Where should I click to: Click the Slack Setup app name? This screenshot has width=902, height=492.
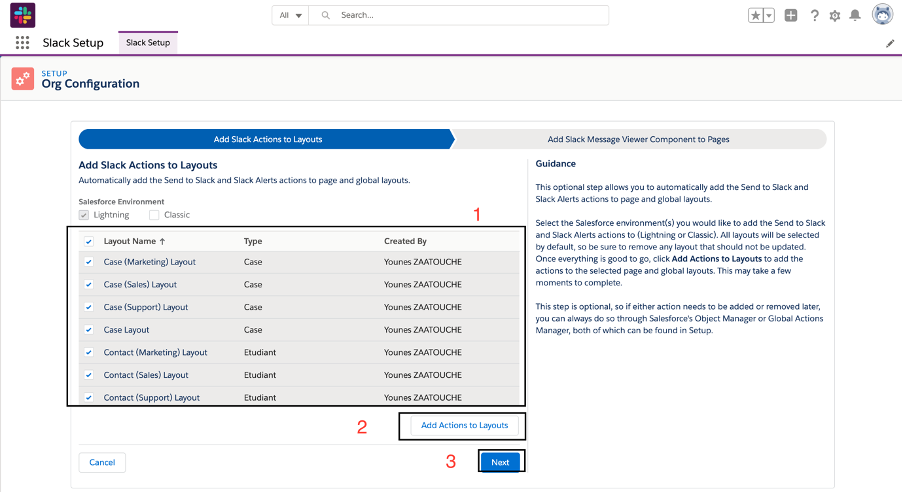pyautogui.click(x=73, y=43)
